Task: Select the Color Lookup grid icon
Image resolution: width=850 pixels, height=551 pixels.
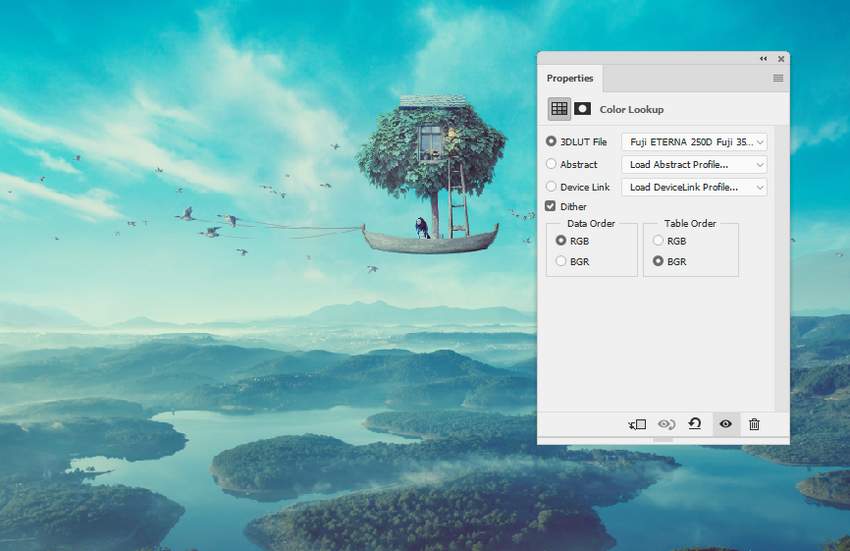Action: click(x=559, y=109)
